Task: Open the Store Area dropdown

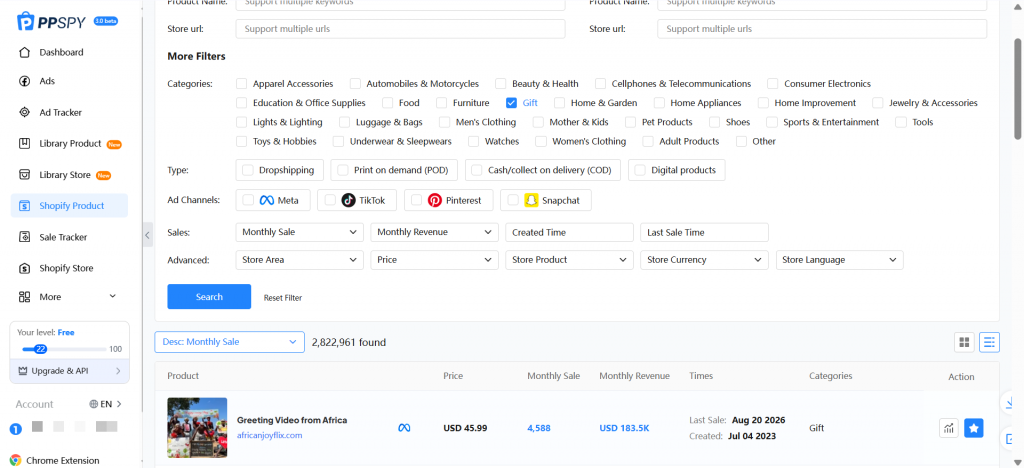Action: click(299, 260)
